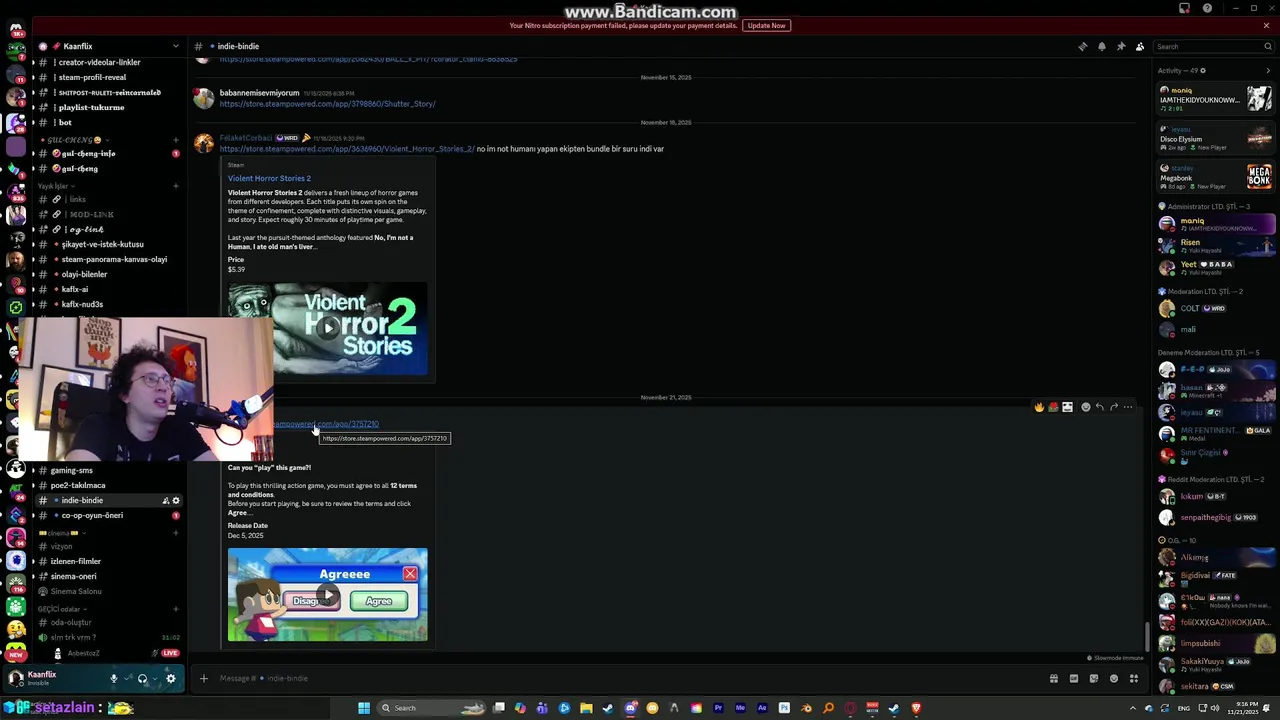The width and height of the screenshot is (1280, 720).
Task: Open member senpaithegibig's profile
Action: (1215, 517)
